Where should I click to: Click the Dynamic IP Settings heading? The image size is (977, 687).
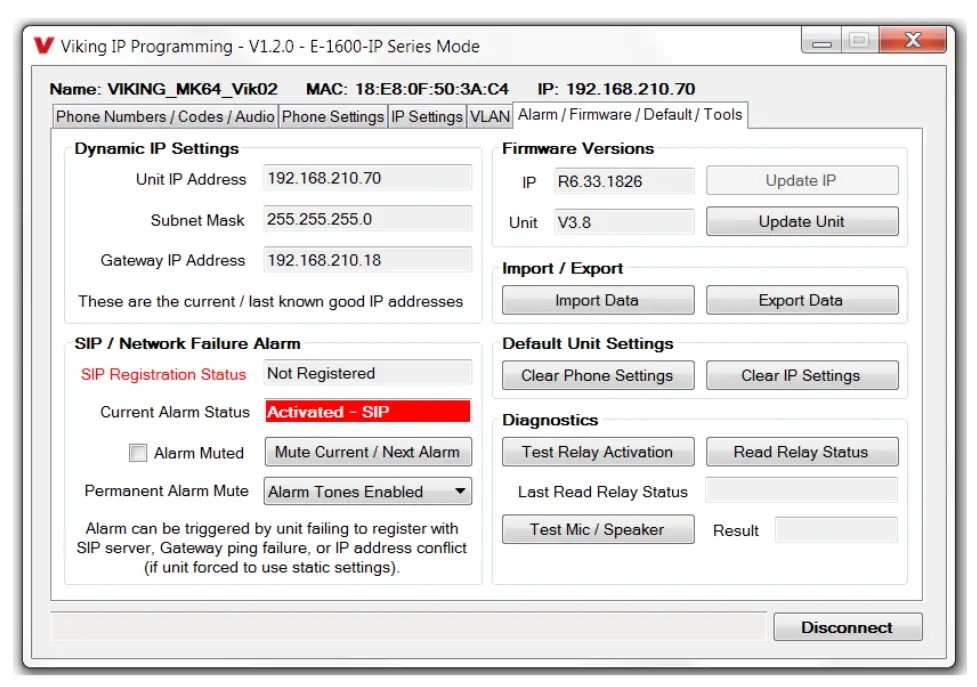(x=156, y=148)
